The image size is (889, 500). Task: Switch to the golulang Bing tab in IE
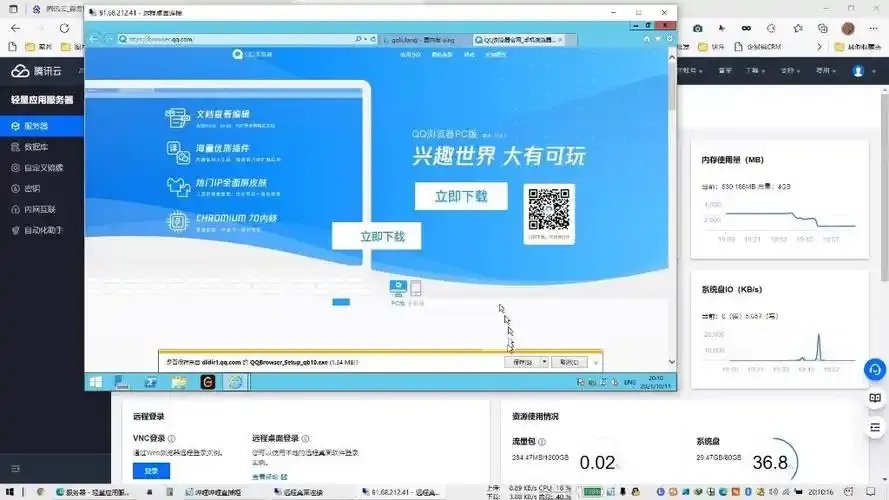(424, 40)
